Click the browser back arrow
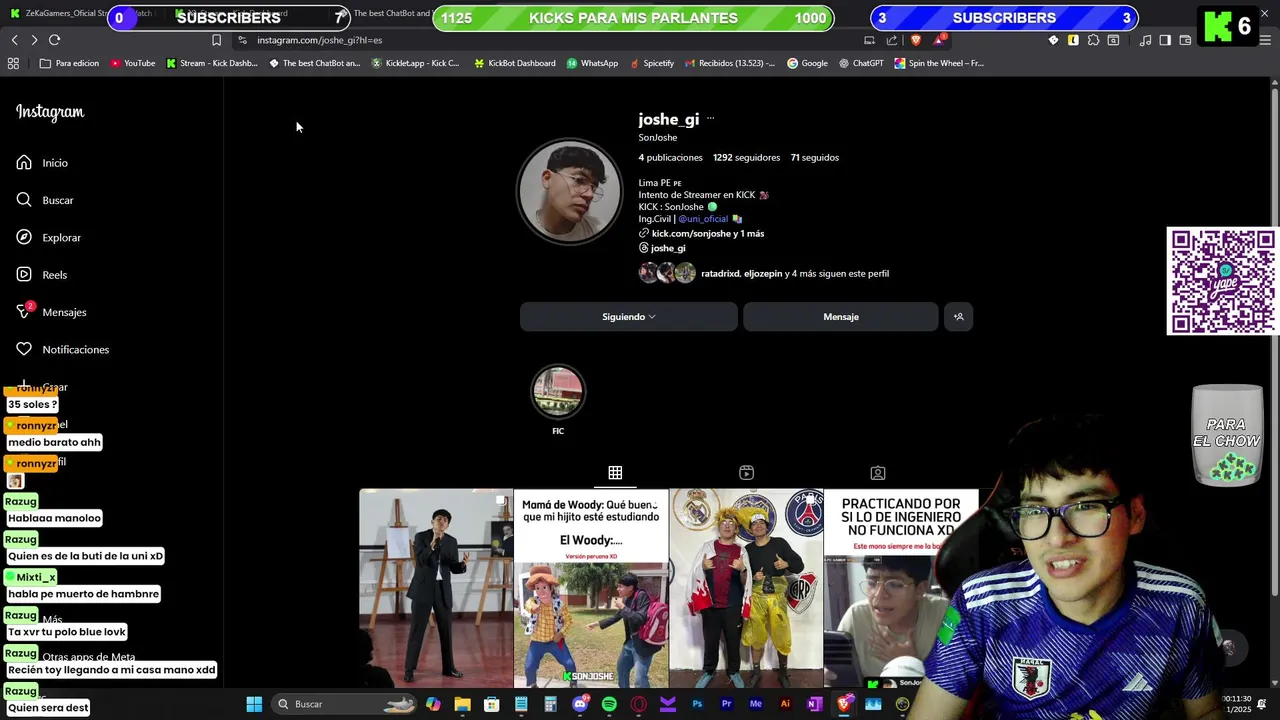The width and height of the screenshot is (1280, 720). 15,40
